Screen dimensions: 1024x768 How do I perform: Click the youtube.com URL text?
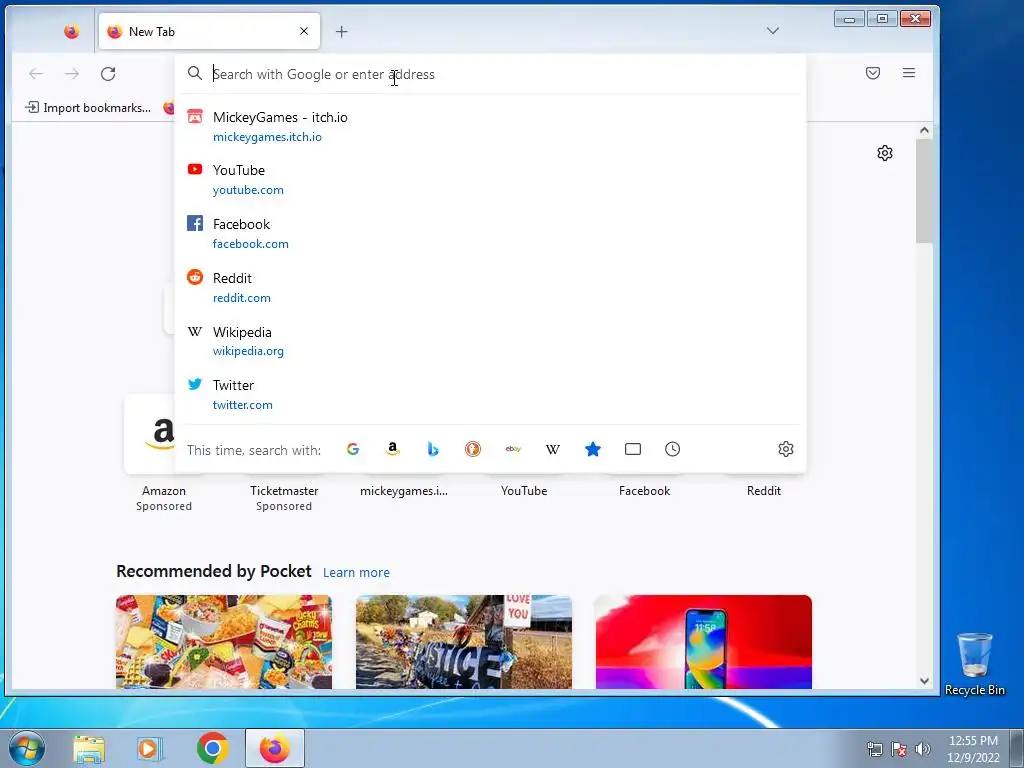(248, 190)
